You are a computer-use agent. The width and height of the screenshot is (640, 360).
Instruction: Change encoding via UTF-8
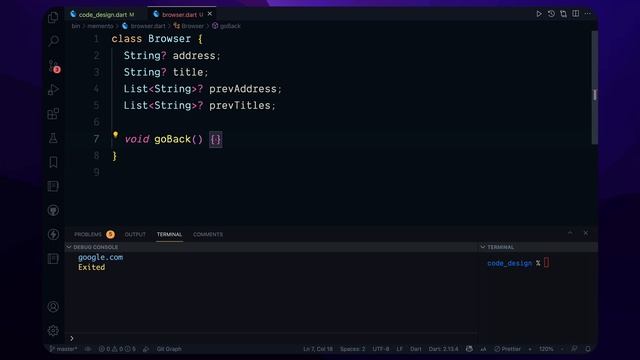tap(380, 349)
